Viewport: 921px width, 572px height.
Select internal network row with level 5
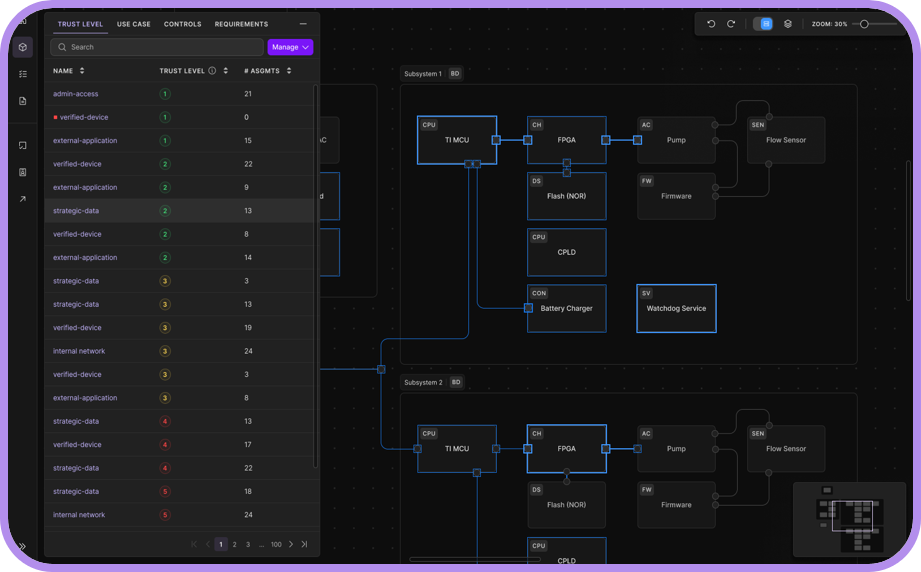179,515
